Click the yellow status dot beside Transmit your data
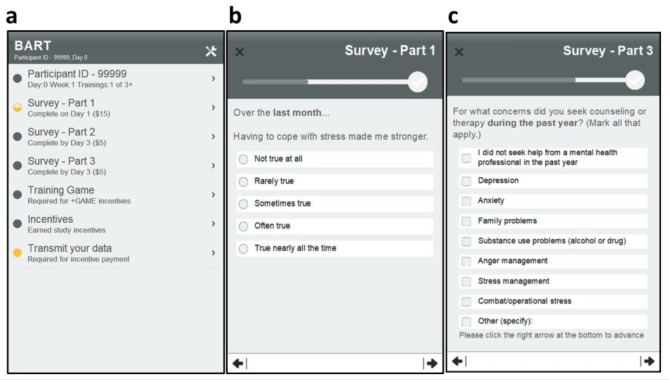Screen dimensions: 669x380 17,253
